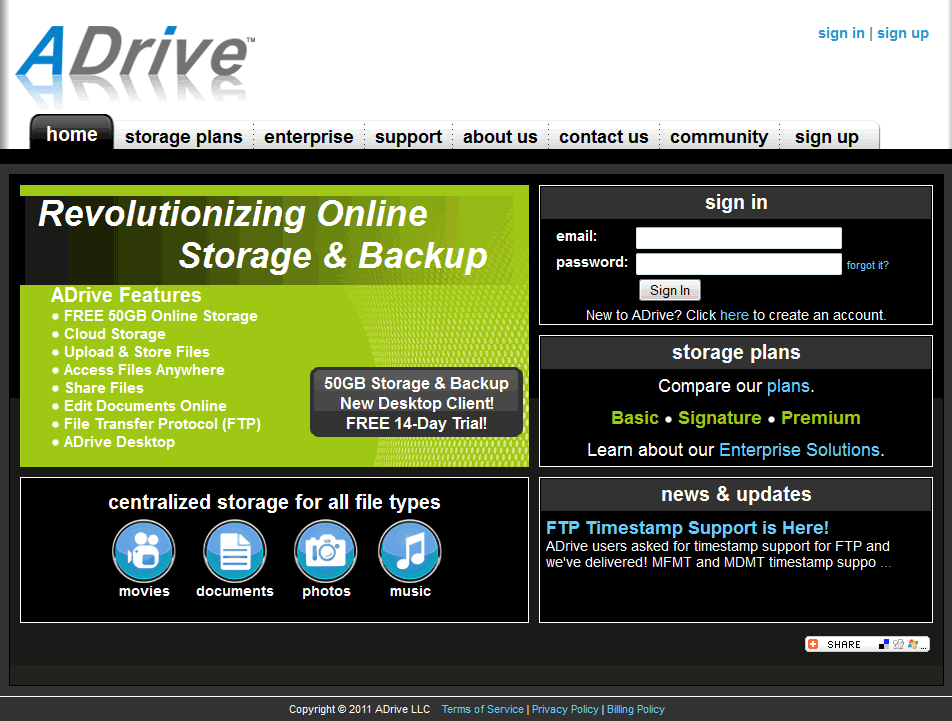This screenshot has width=952, height=721.
Task: Click the Digg icon in Share bar
Action: click(x=899, y=644)
